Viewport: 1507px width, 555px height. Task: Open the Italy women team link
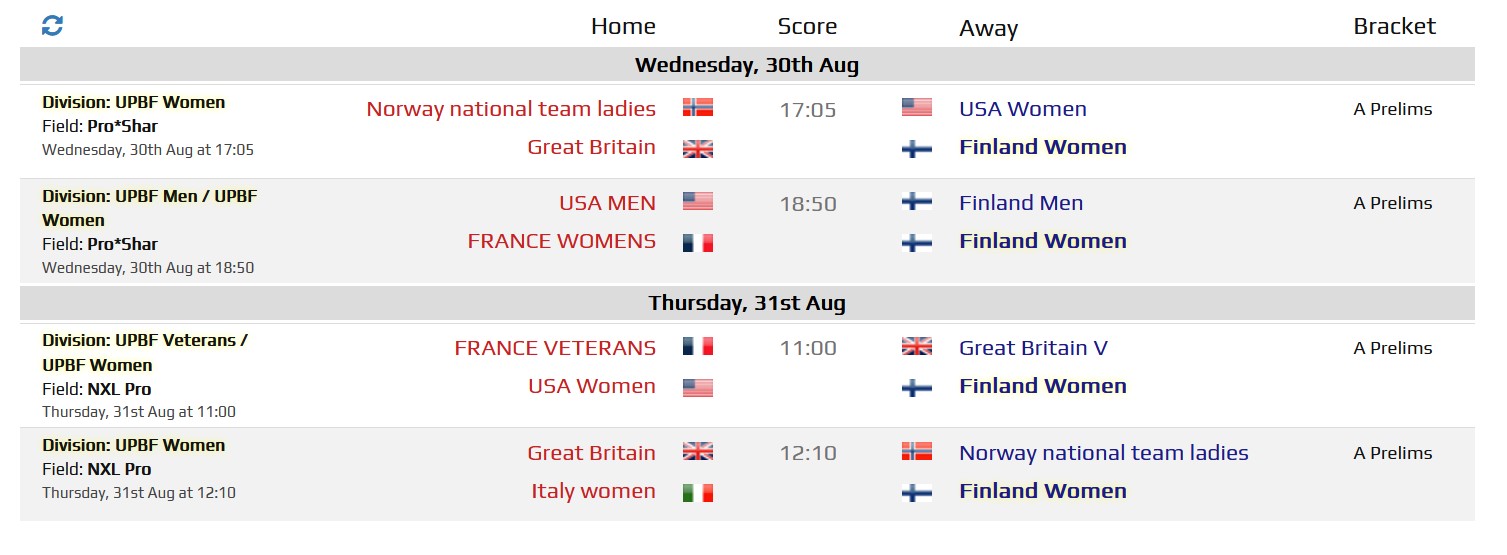(x=594, y=491)
